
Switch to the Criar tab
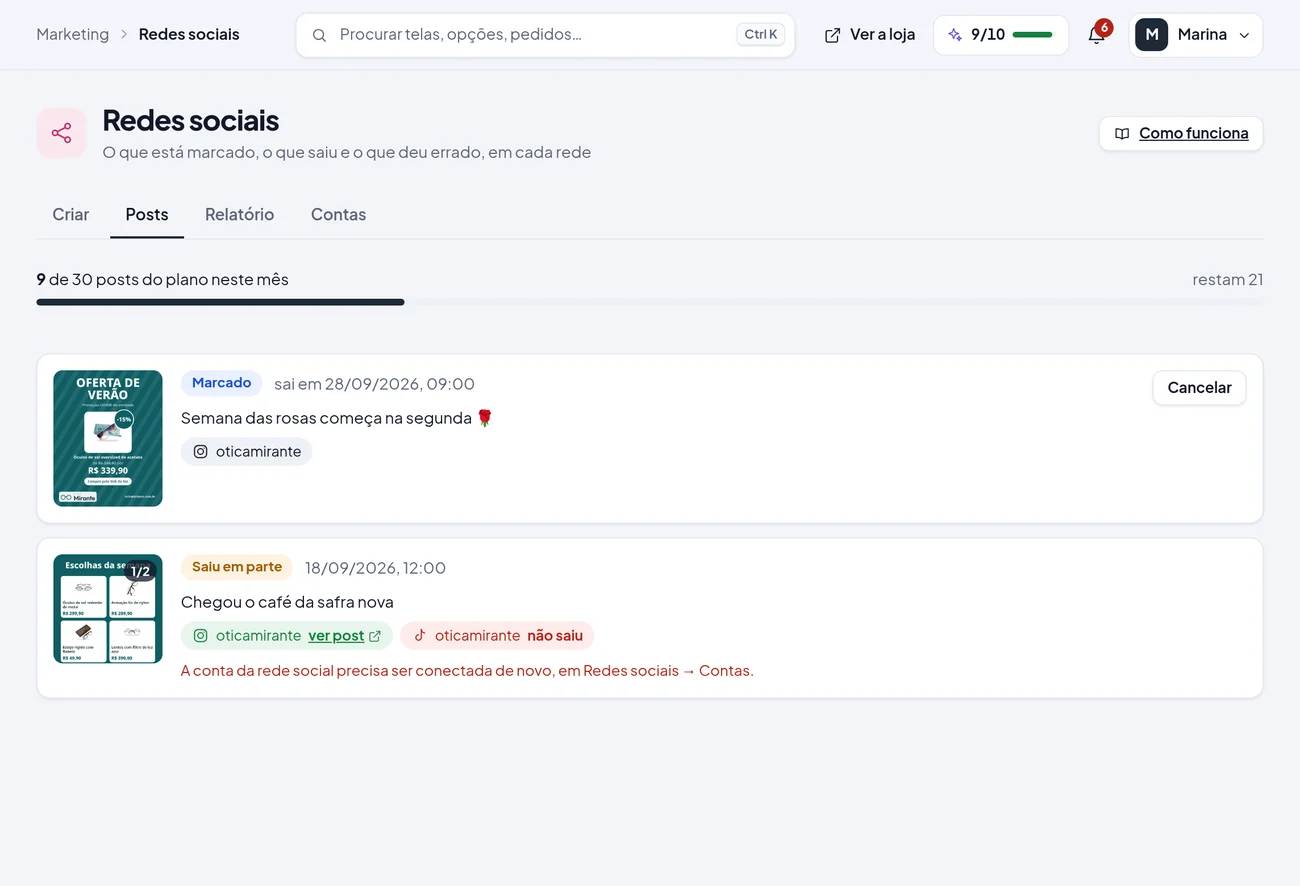click(71, 214)
